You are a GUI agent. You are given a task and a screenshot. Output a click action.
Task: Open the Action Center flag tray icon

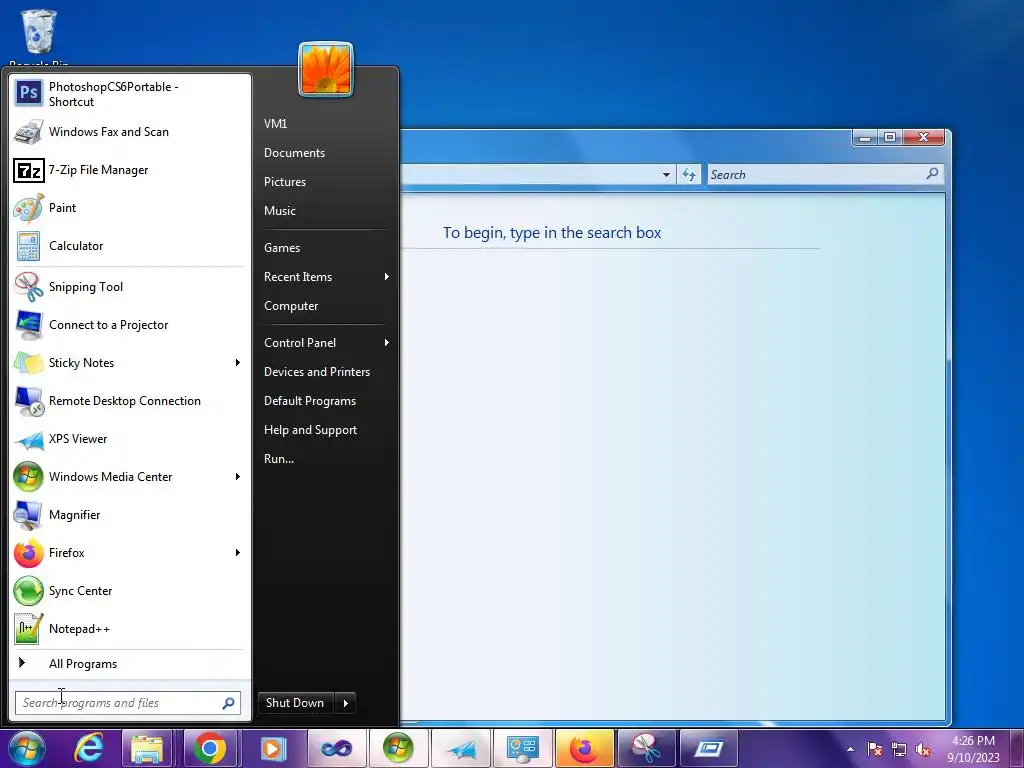pyautogui.click(x=874, y=750)
